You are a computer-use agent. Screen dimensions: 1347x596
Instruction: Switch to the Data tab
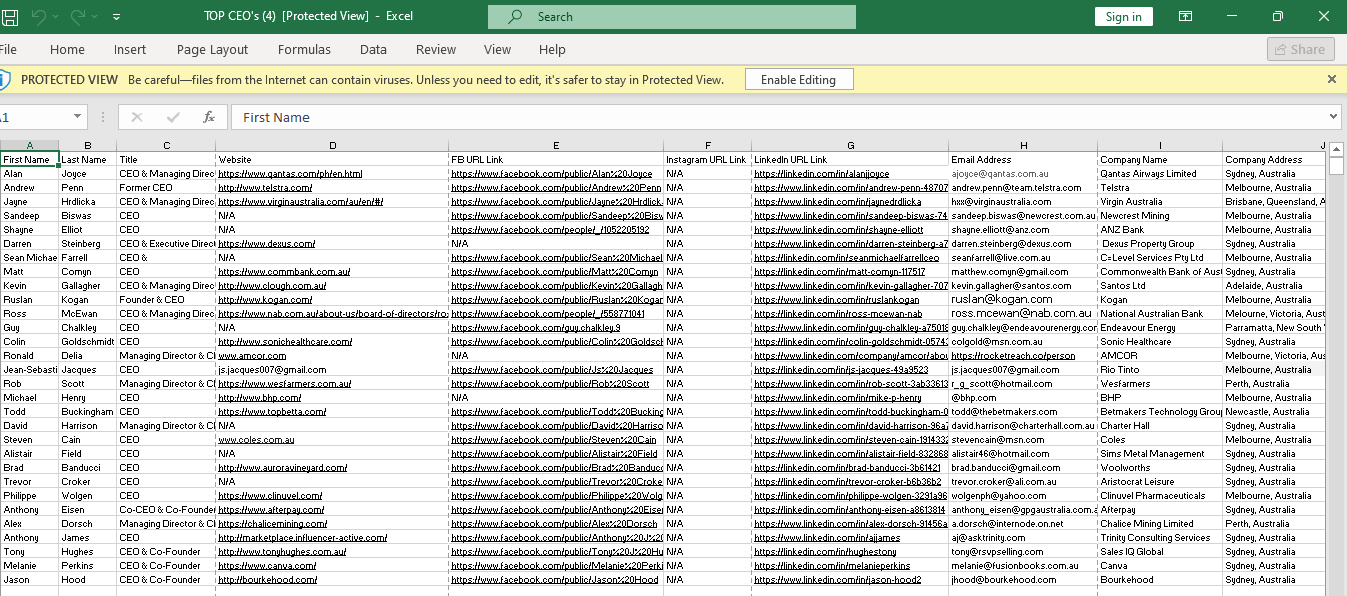coord(373,50)
